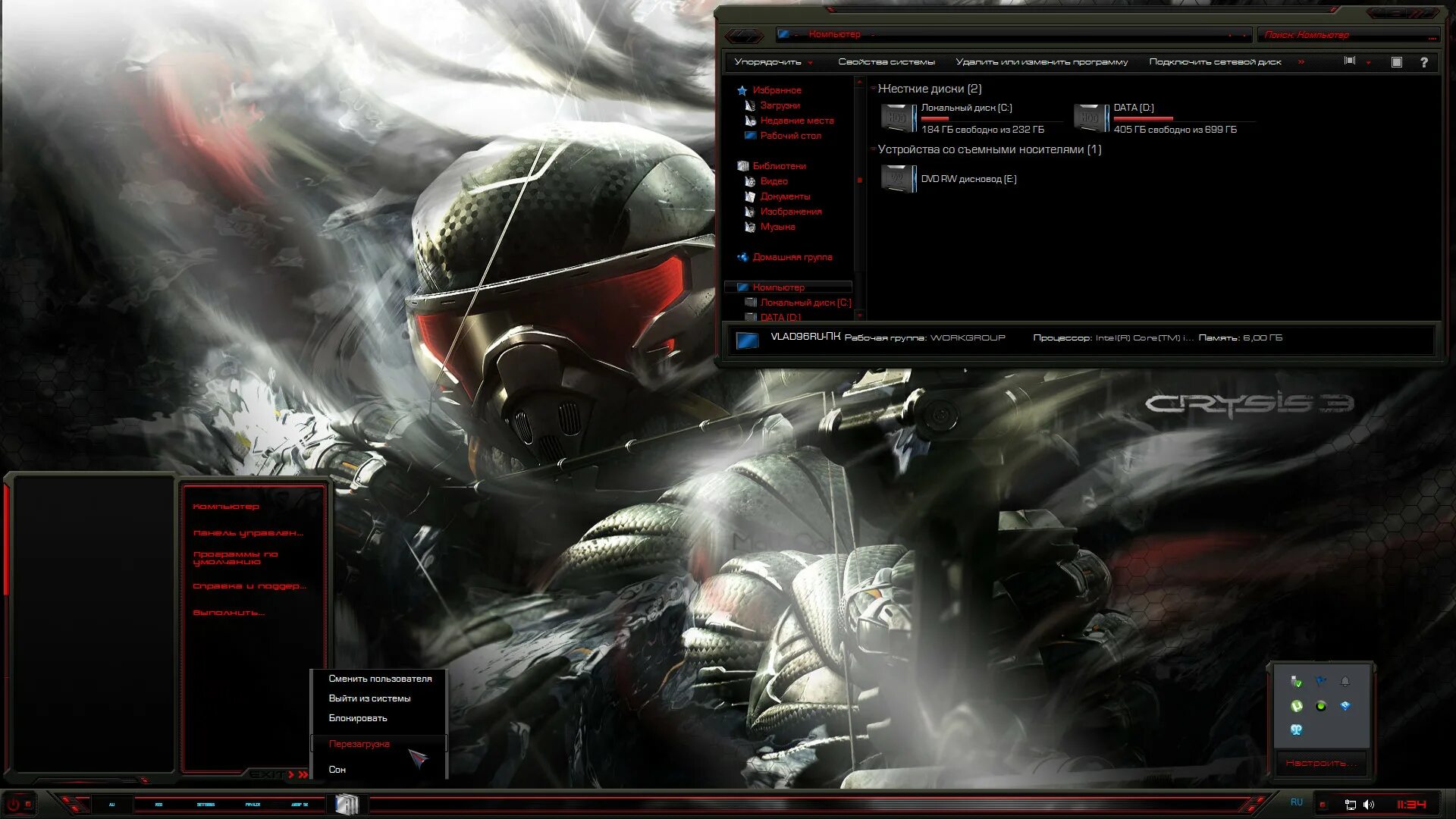Click the change view icon in Explorer toolbar
1456x819 pixels.
(1350, 61)
